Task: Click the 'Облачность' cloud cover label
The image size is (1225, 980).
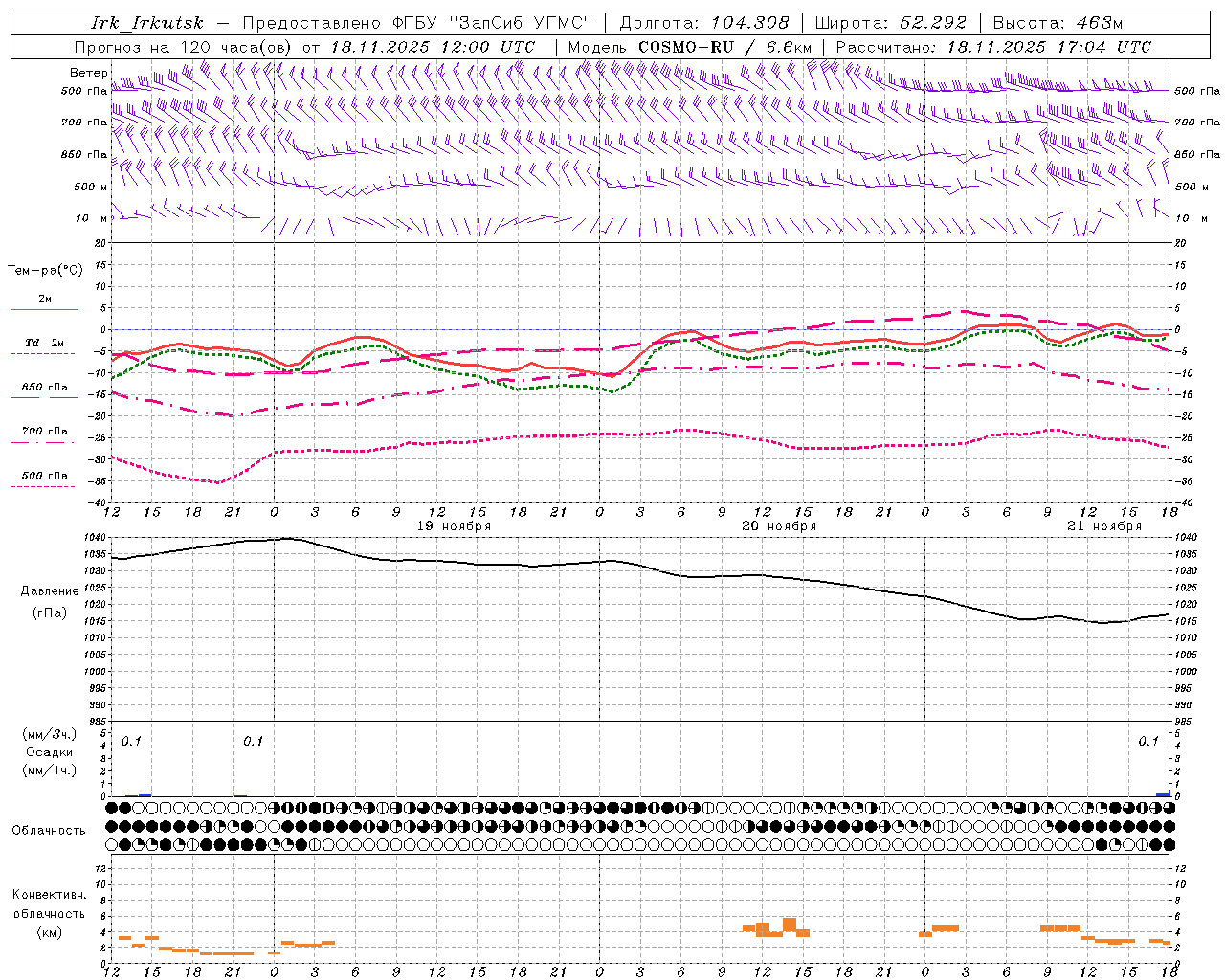Action: point(49,831)
